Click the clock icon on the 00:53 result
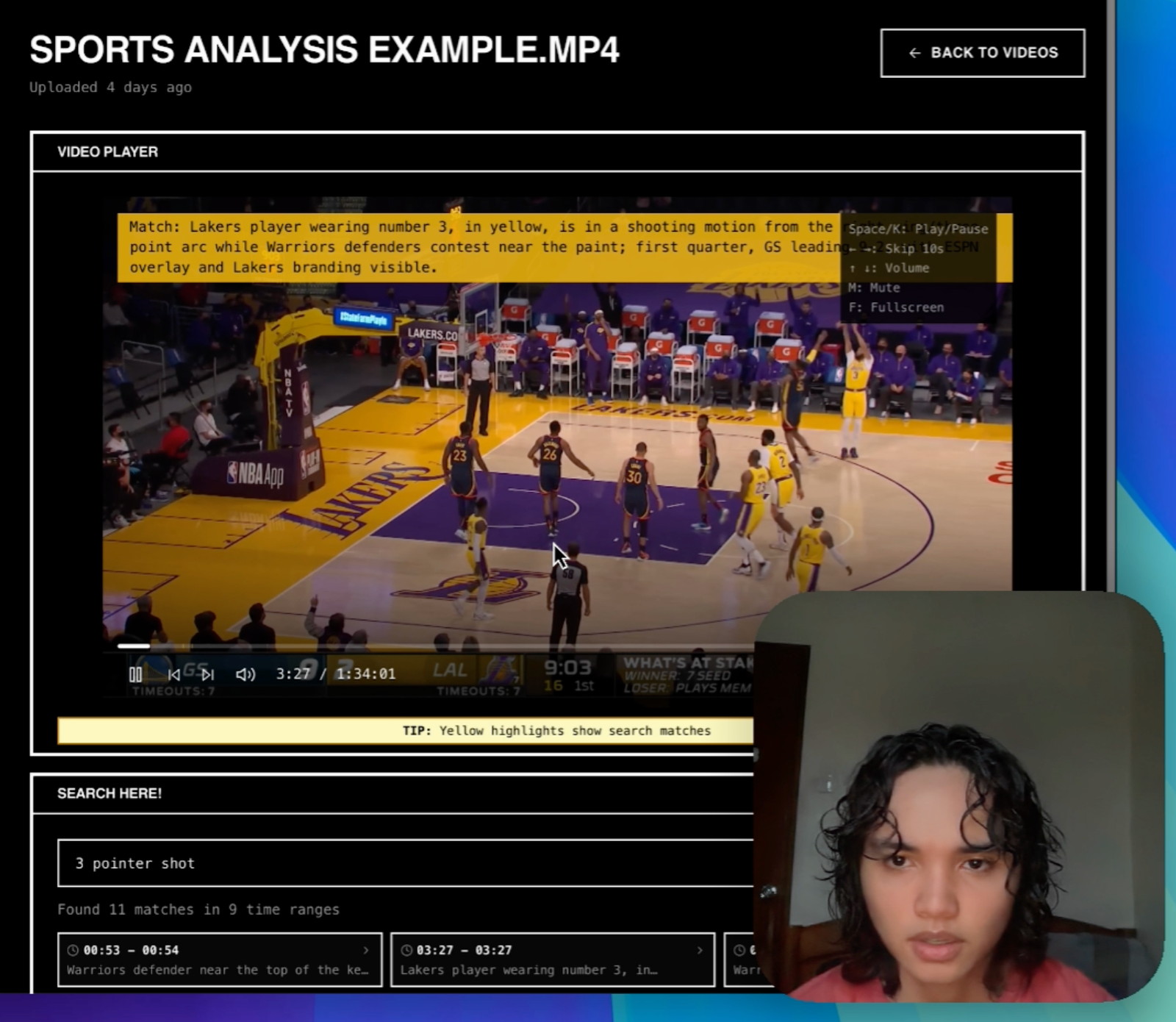 tap(73, 950)
